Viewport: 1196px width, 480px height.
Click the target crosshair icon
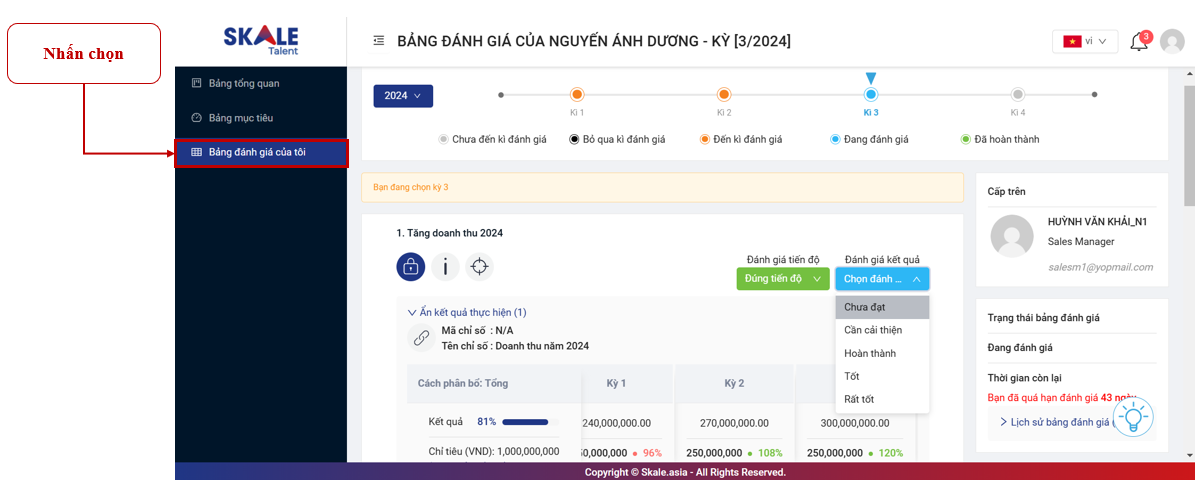(479, 266)
